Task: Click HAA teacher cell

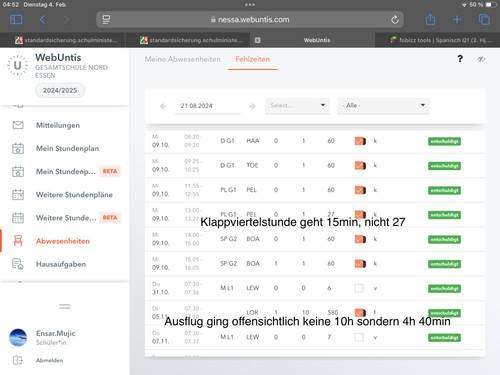Action: [253, 141]
